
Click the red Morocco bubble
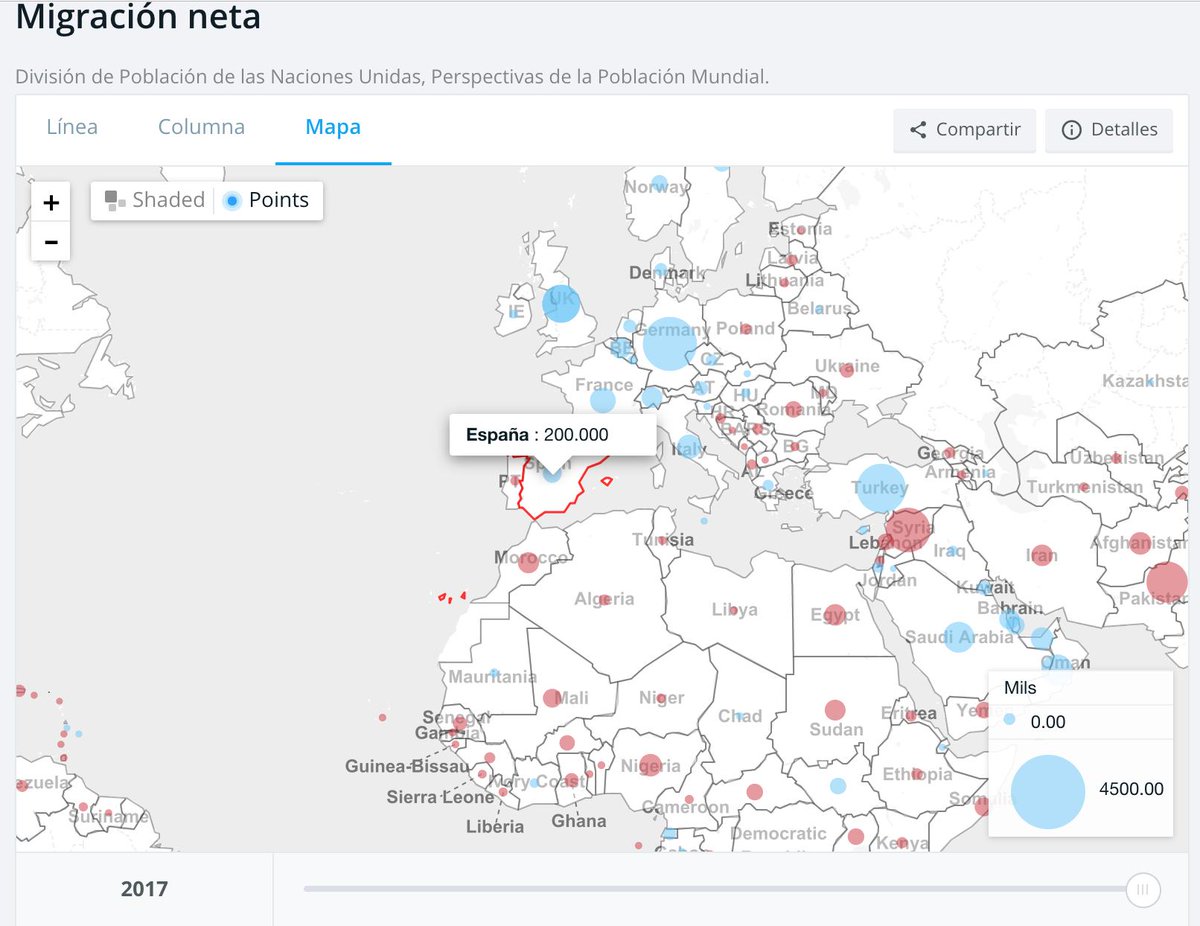529,561
